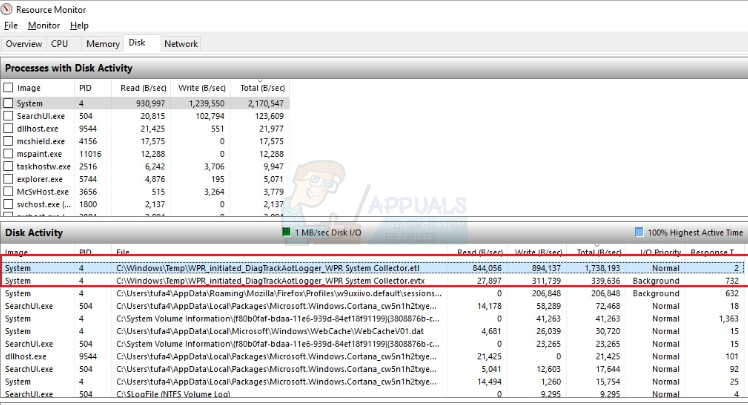Image resolution: width=748 pixels, height=405 pixels.
Task: Open the Help menu
Action: point(79,25)
